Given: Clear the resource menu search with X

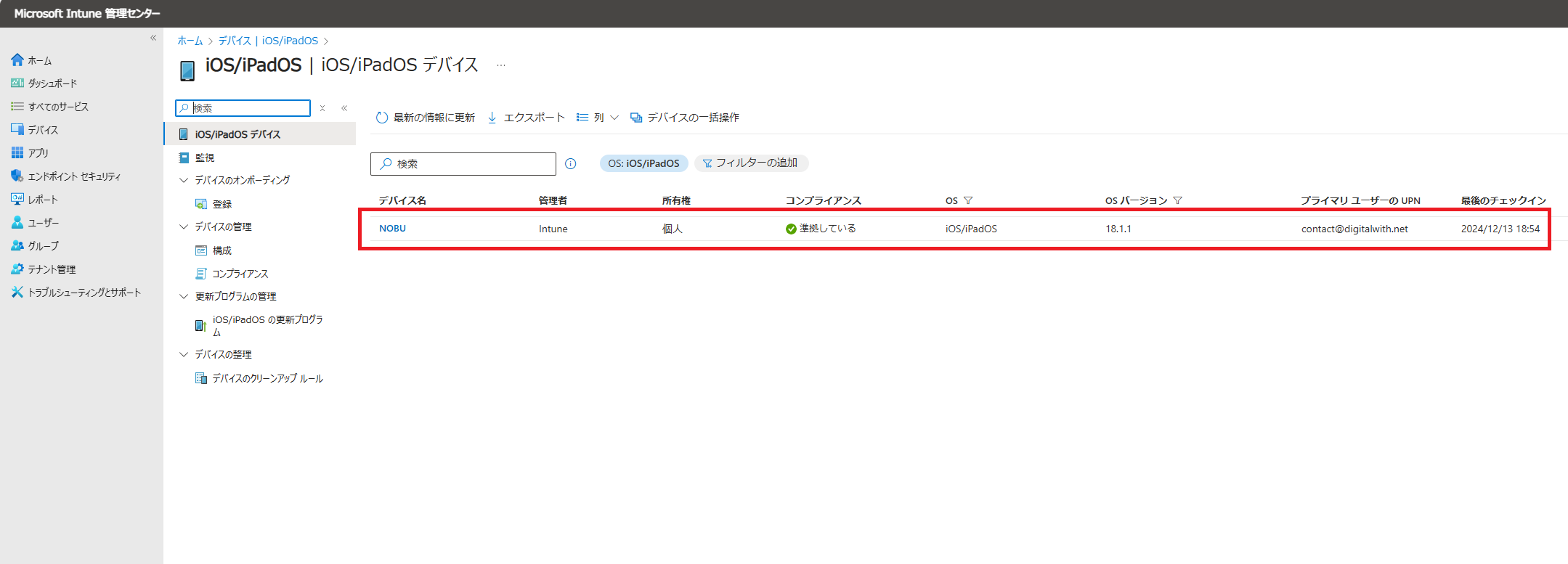Looking at the screenshot, I should [322, 108].
